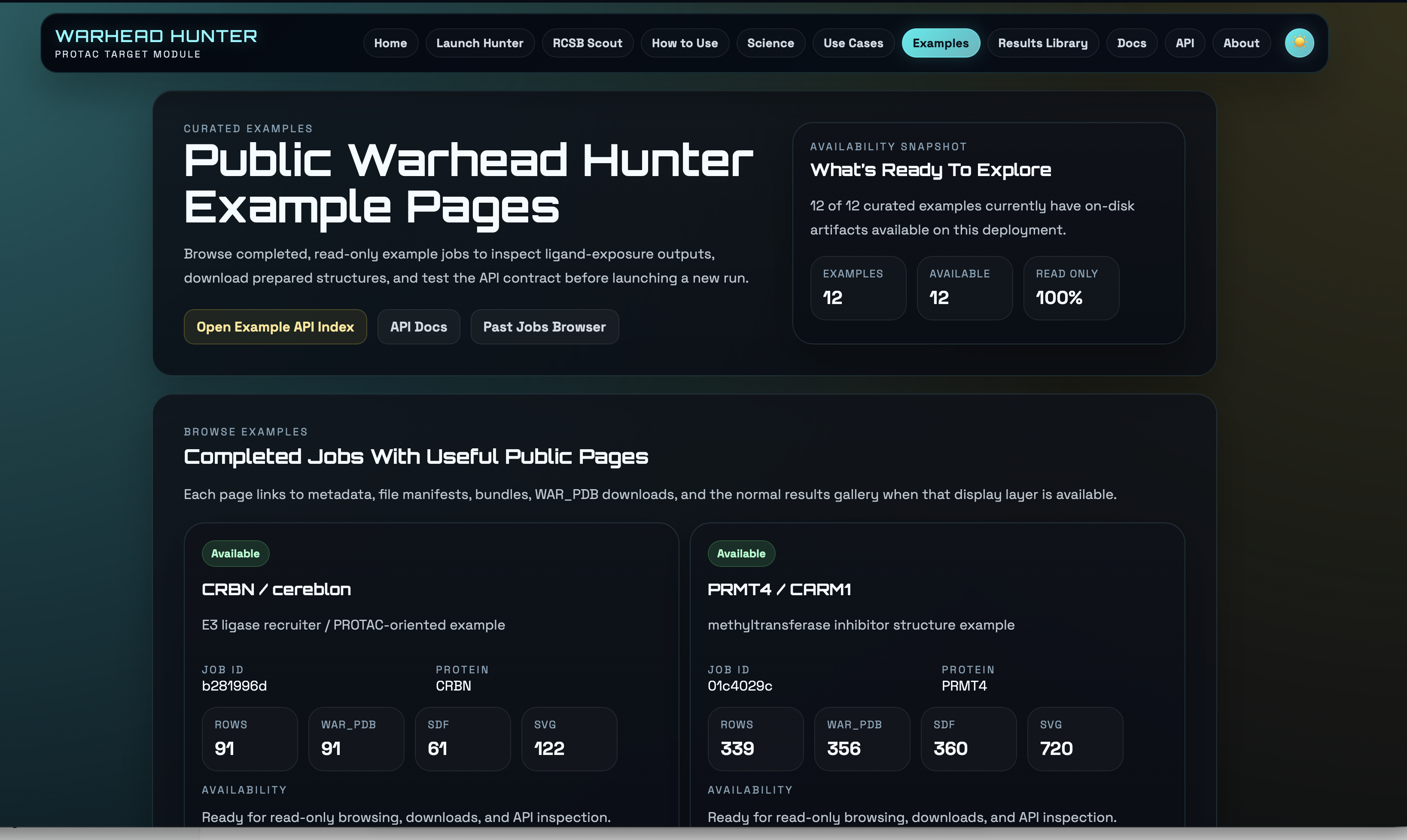1407x840 pixels.
Task: Go to Launch Hunter page
Action: point(479,43)
